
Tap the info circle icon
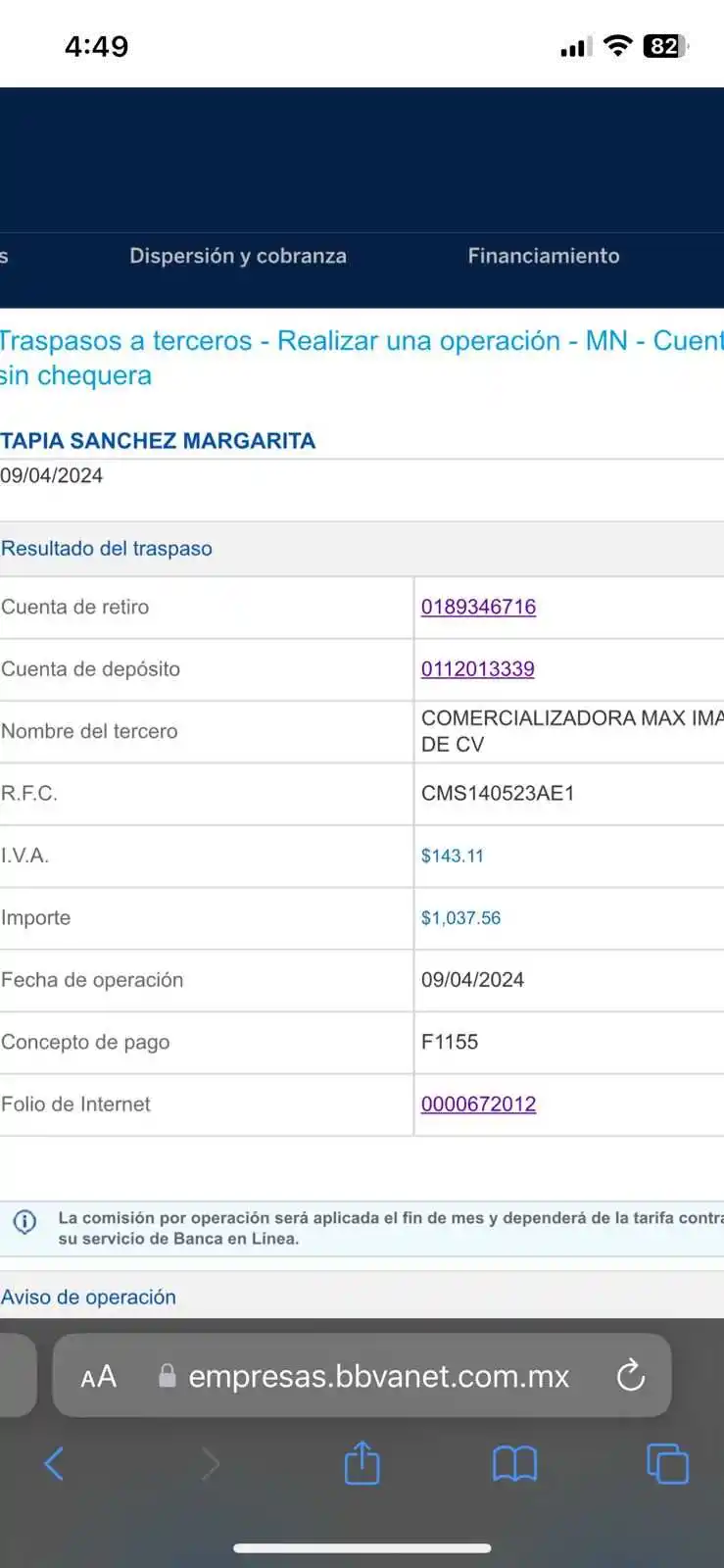(24, 1222)
